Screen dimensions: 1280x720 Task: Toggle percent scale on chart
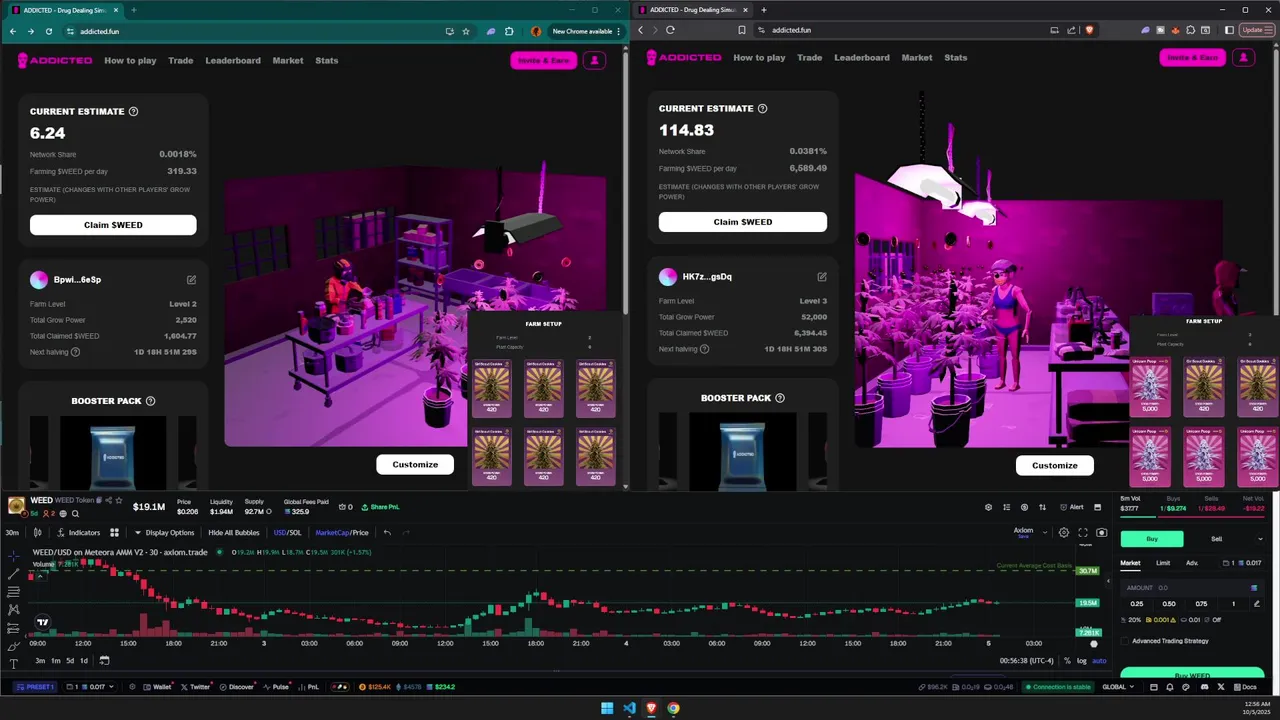tap(1067, 661)
